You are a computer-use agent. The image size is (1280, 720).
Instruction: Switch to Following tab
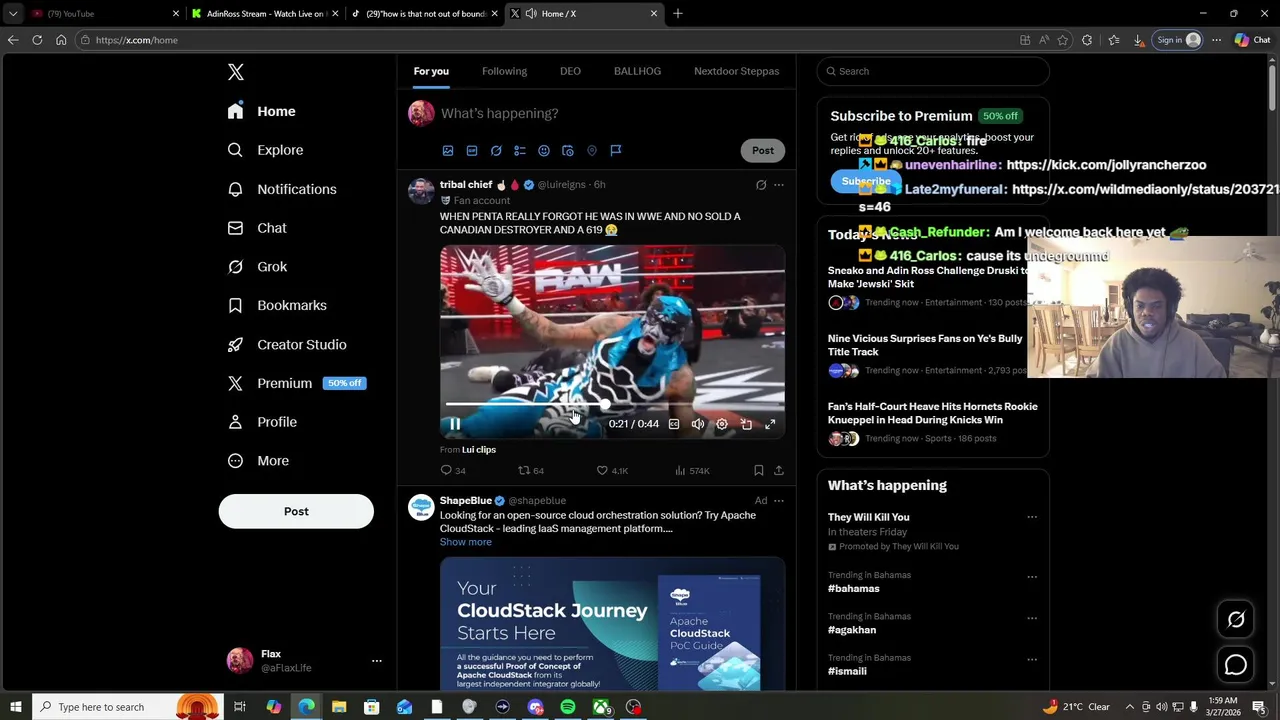click(x=504, y=71)
